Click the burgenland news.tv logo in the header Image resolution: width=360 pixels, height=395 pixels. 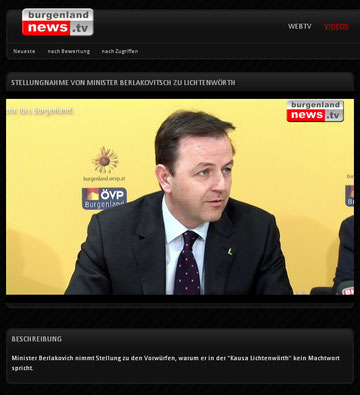[58, 22]
